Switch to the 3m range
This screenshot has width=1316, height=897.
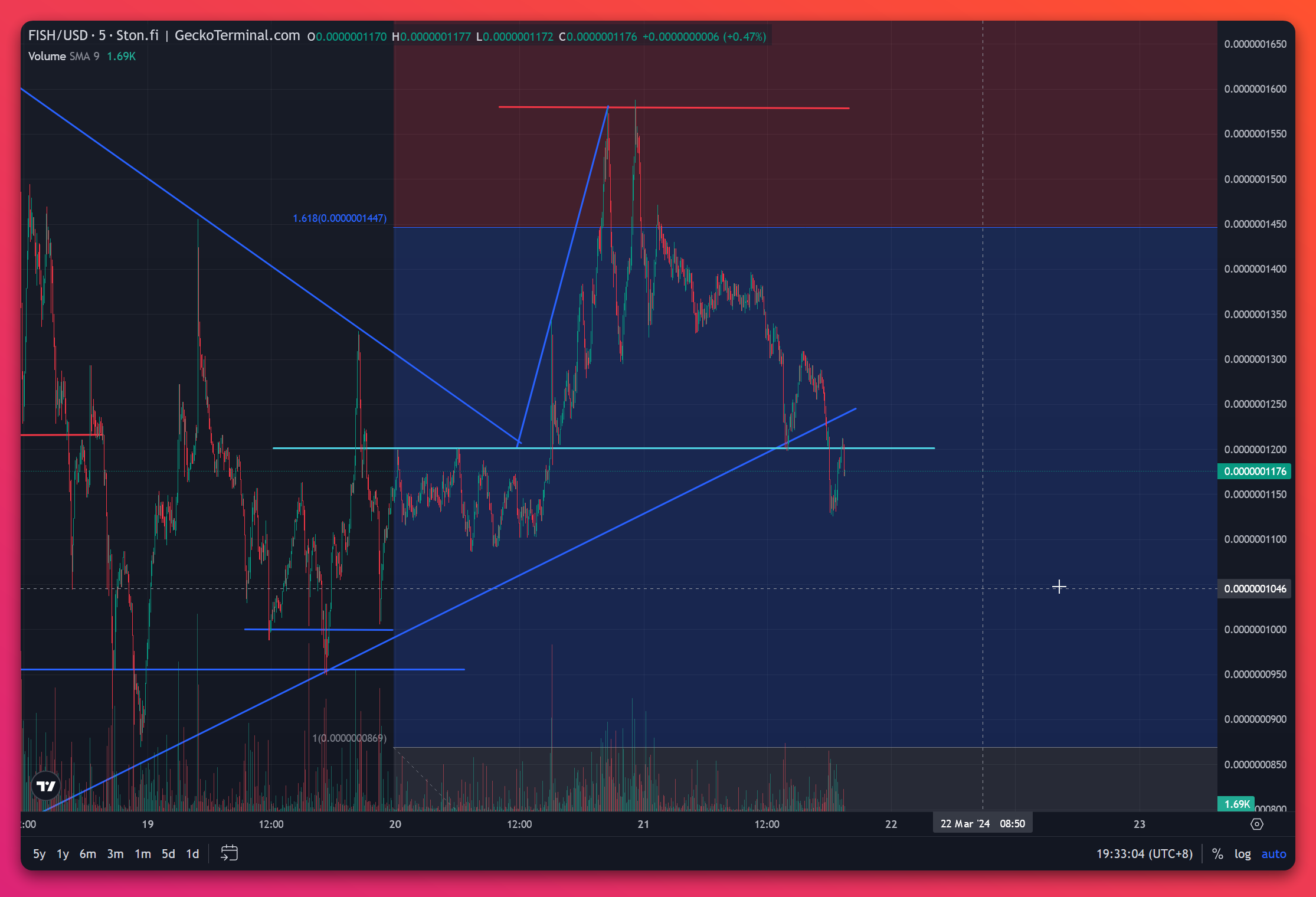[115, 854]
